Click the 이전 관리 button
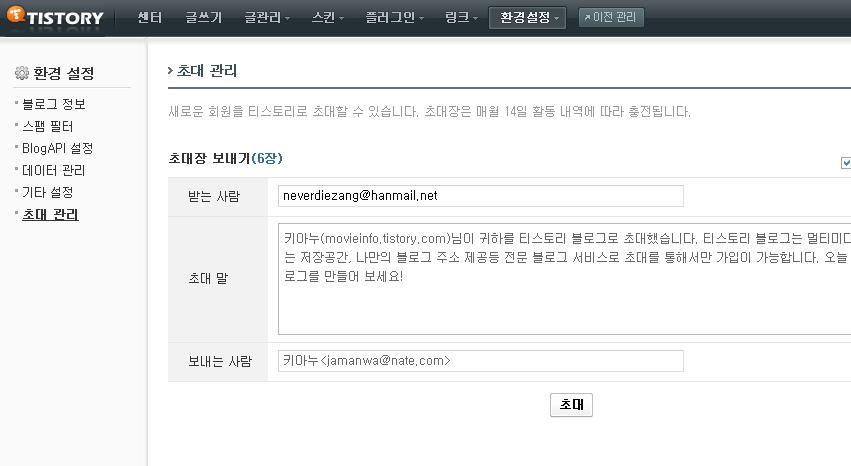Image resolution: width=851 pixels, height=466 pixels. coord(611,17)
